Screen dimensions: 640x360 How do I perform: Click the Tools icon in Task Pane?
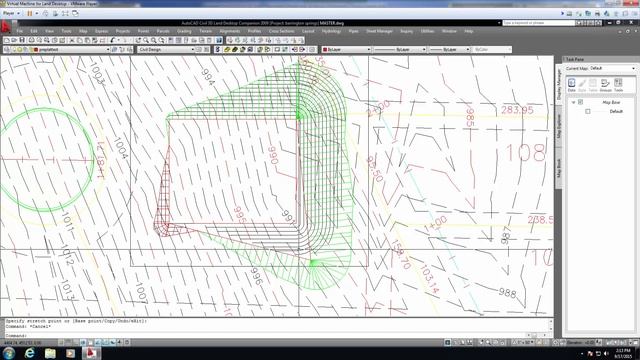(618, 85)
